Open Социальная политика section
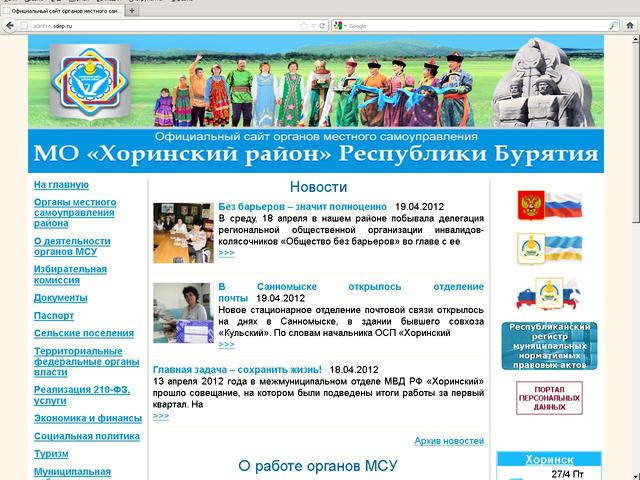The image size is (640, 480). point(87,436)
